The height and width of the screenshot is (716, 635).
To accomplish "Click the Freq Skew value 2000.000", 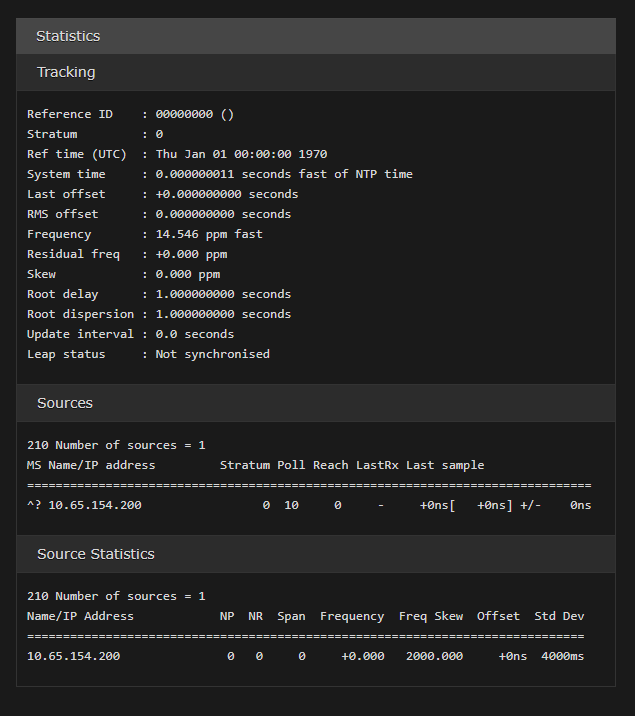I will [434, 656].
